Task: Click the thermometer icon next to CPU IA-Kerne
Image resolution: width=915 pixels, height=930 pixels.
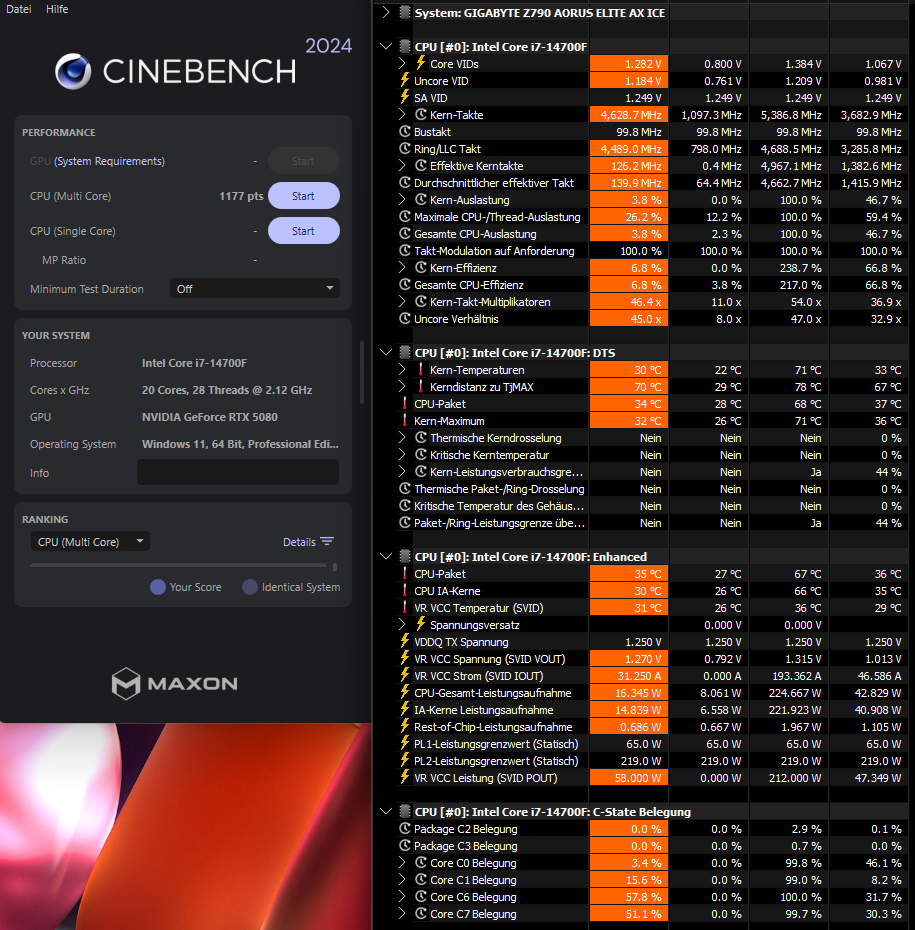Action: click(404, 591)
